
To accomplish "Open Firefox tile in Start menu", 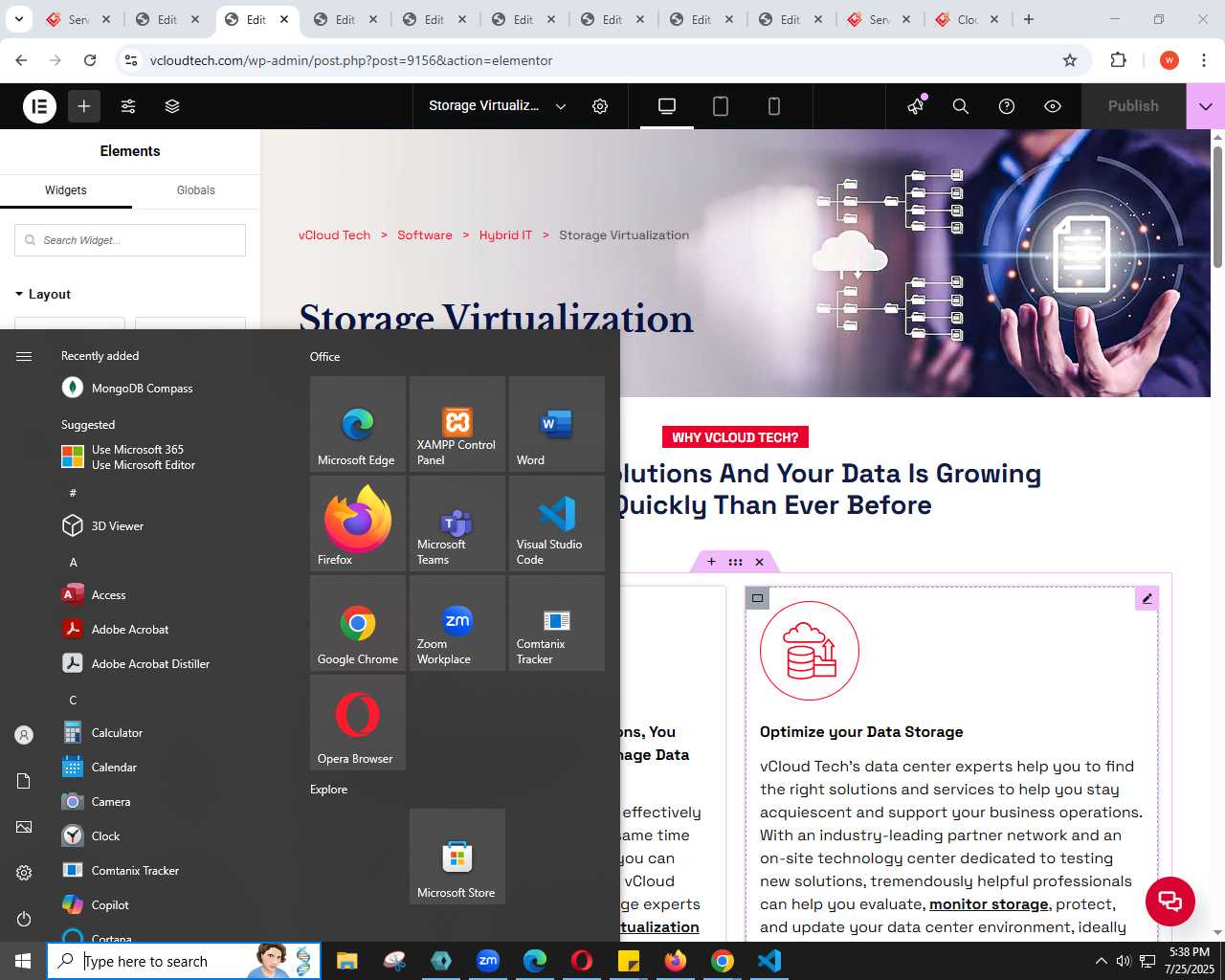I will (358, 523).
